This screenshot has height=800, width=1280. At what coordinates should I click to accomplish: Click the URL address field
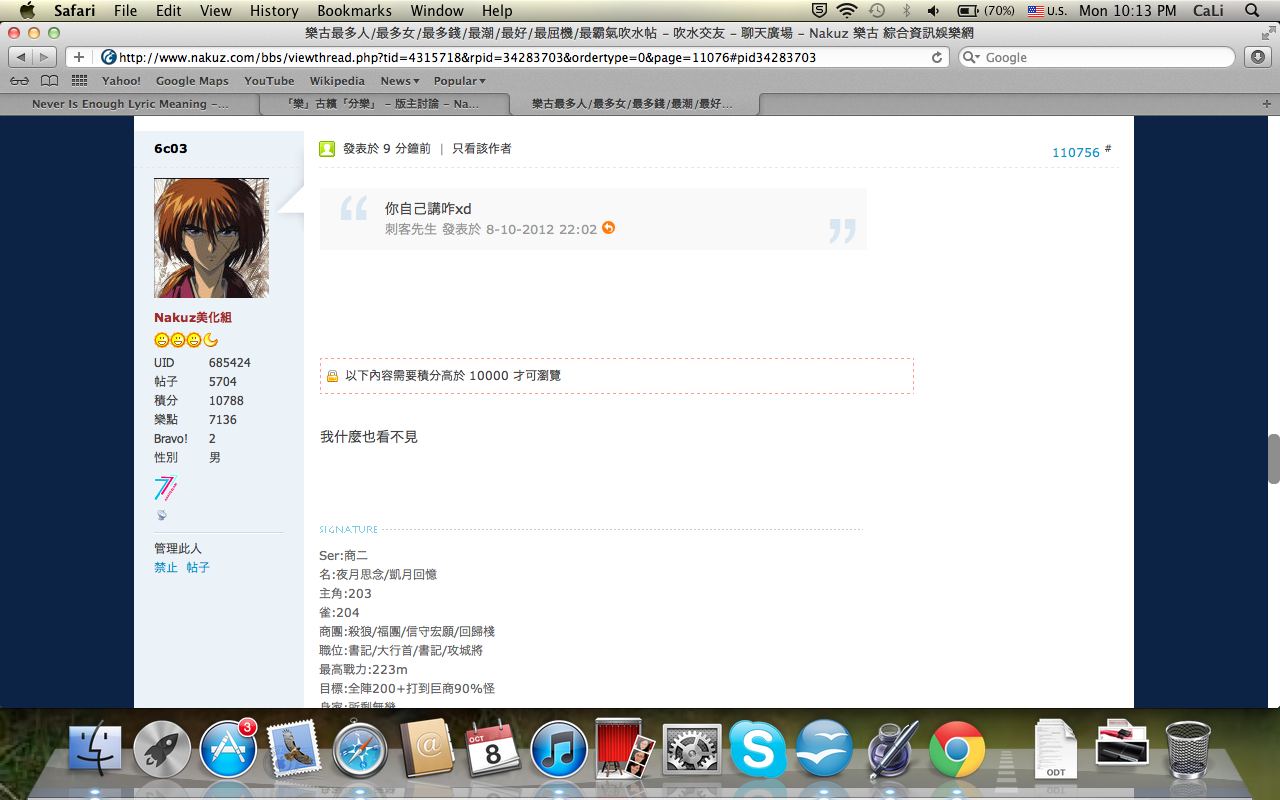[x=525, y=57]
